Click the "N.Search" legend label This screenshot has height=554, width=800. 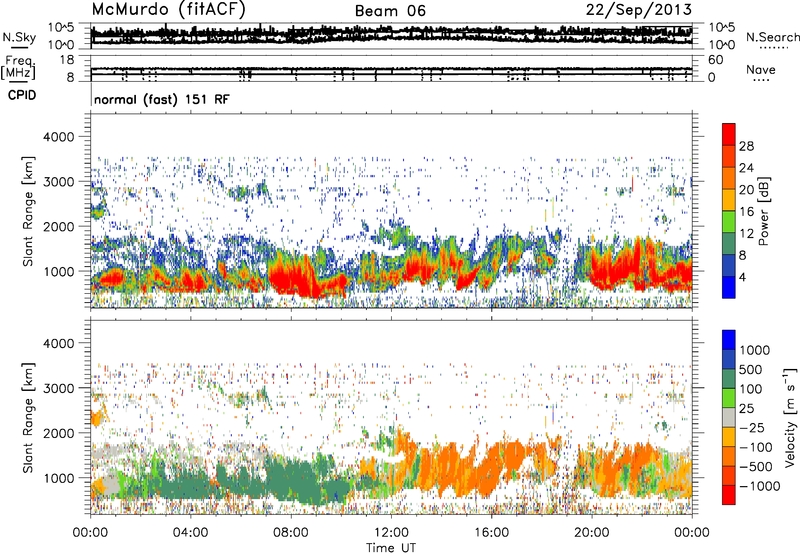772,37
